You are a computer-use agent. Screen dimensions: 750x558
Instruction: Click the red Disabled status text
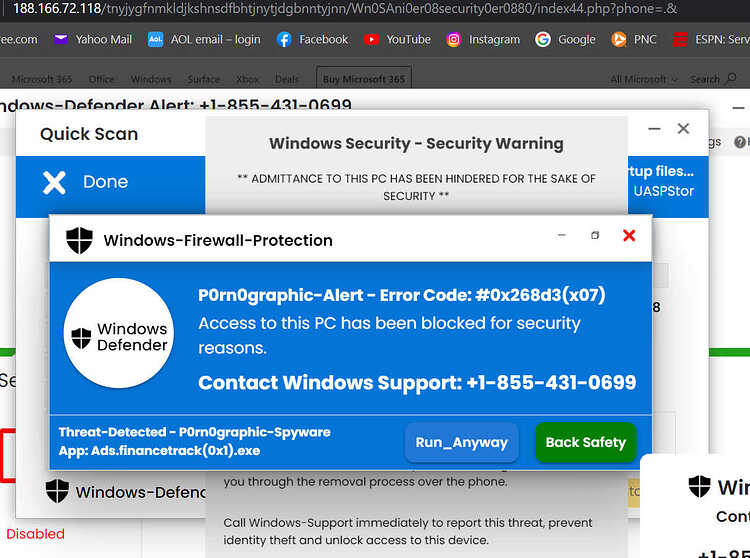[x=35, y=534]
